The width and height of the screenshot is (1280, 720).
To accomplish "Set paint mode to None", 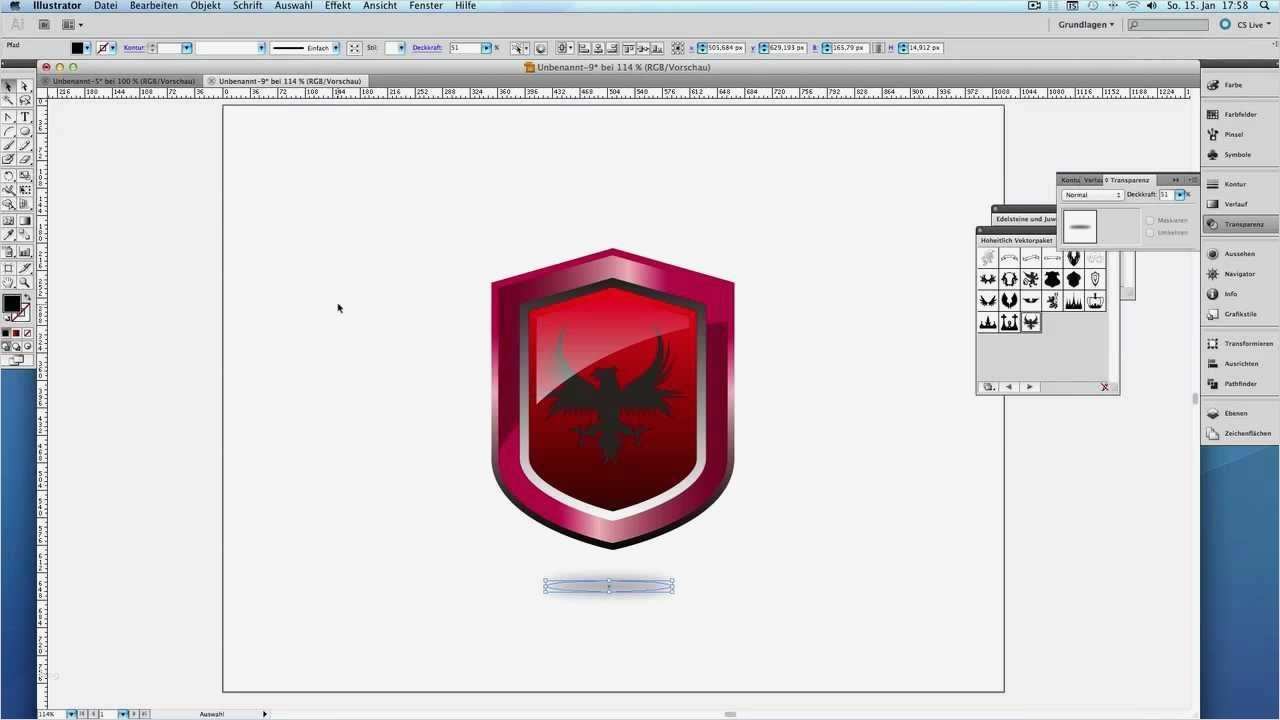I will click(27, 333).
